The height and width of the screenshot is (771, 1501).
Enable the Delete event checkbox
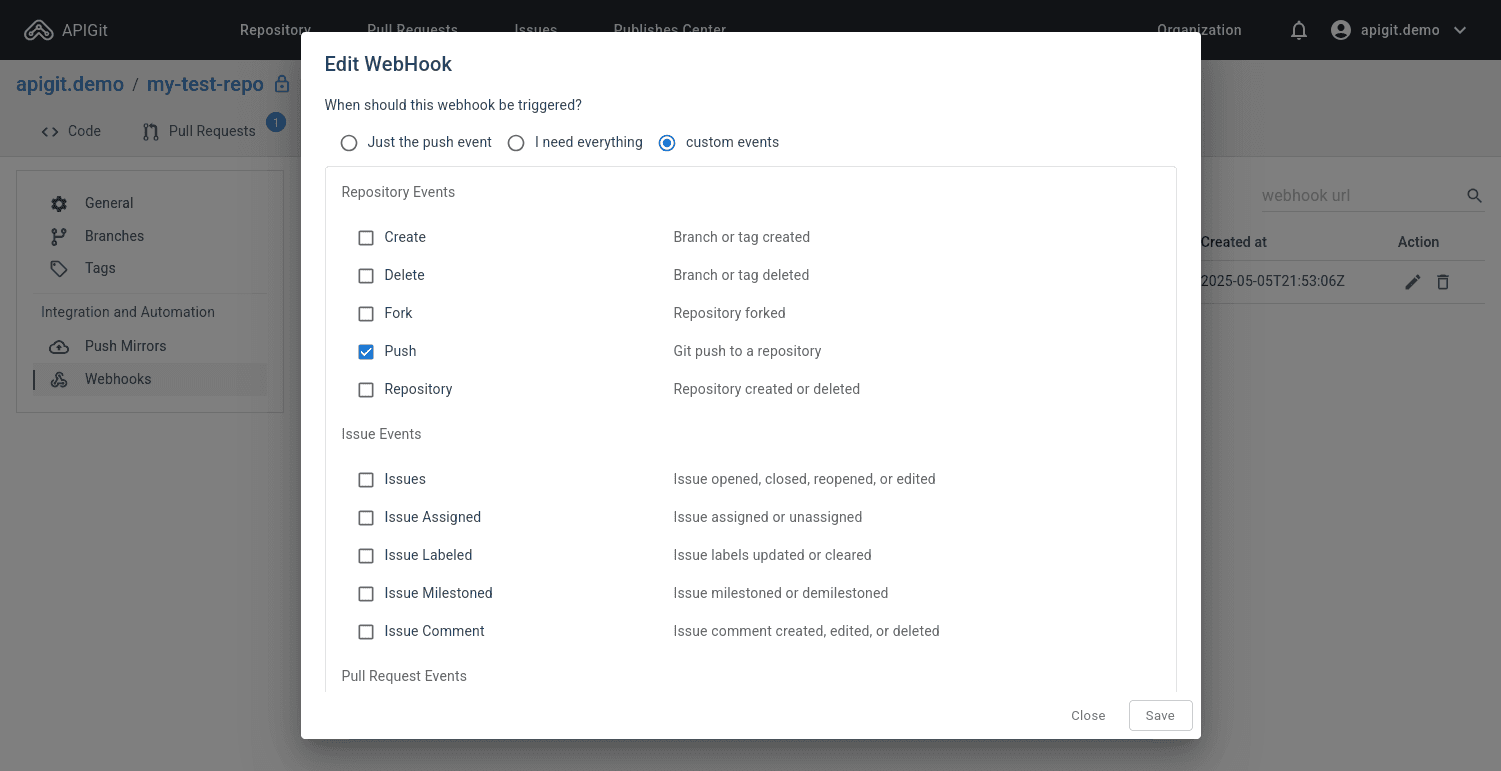point(366,276)
